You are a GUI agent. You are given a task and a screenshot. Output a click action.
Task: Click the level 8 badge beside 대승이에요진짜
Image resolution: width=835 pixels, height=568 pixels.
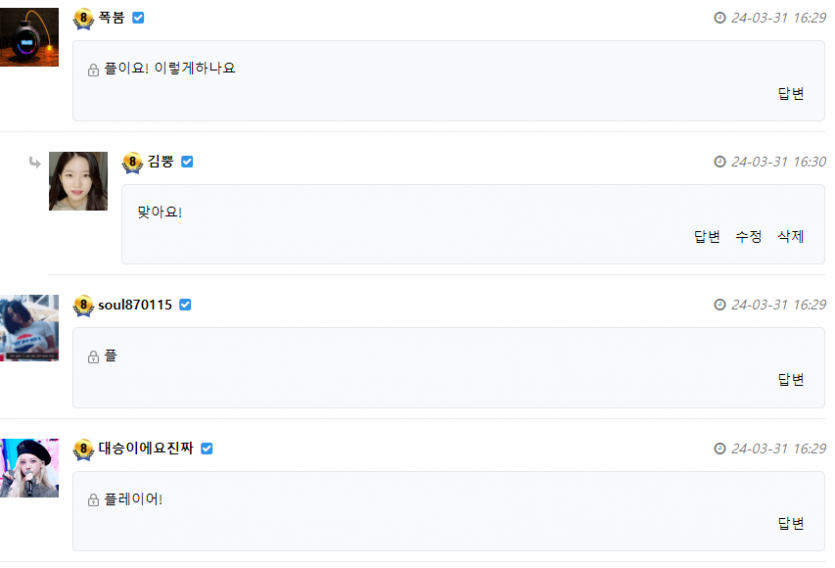83,449
